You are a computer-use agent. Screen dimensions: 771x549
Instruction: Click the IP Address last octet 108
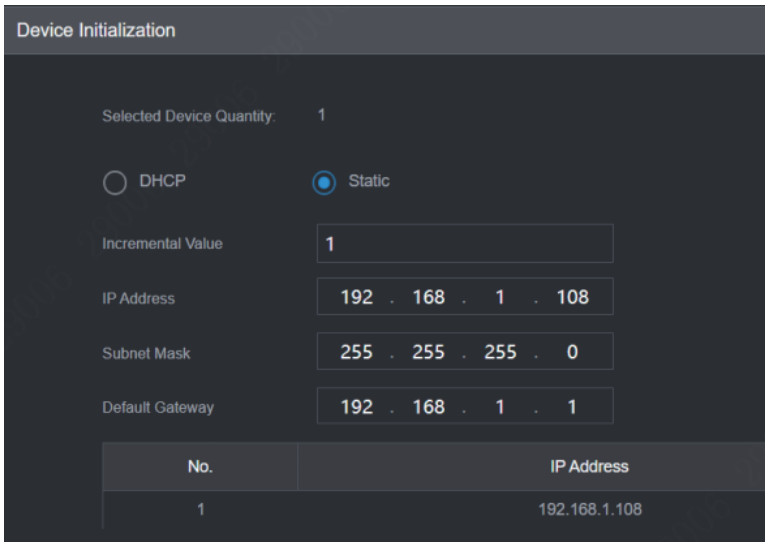tap(573, 298)
